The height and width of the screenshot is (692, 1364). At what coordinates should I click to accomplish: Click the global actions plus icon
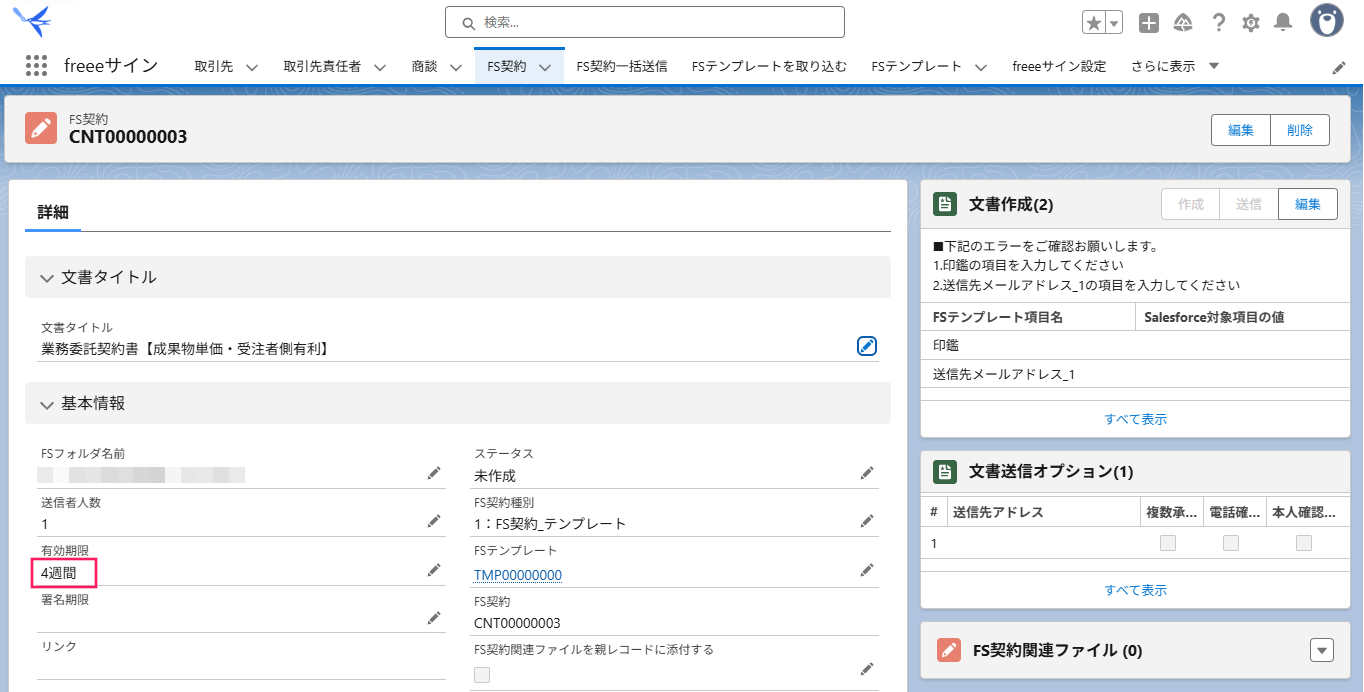(1149, 23)
